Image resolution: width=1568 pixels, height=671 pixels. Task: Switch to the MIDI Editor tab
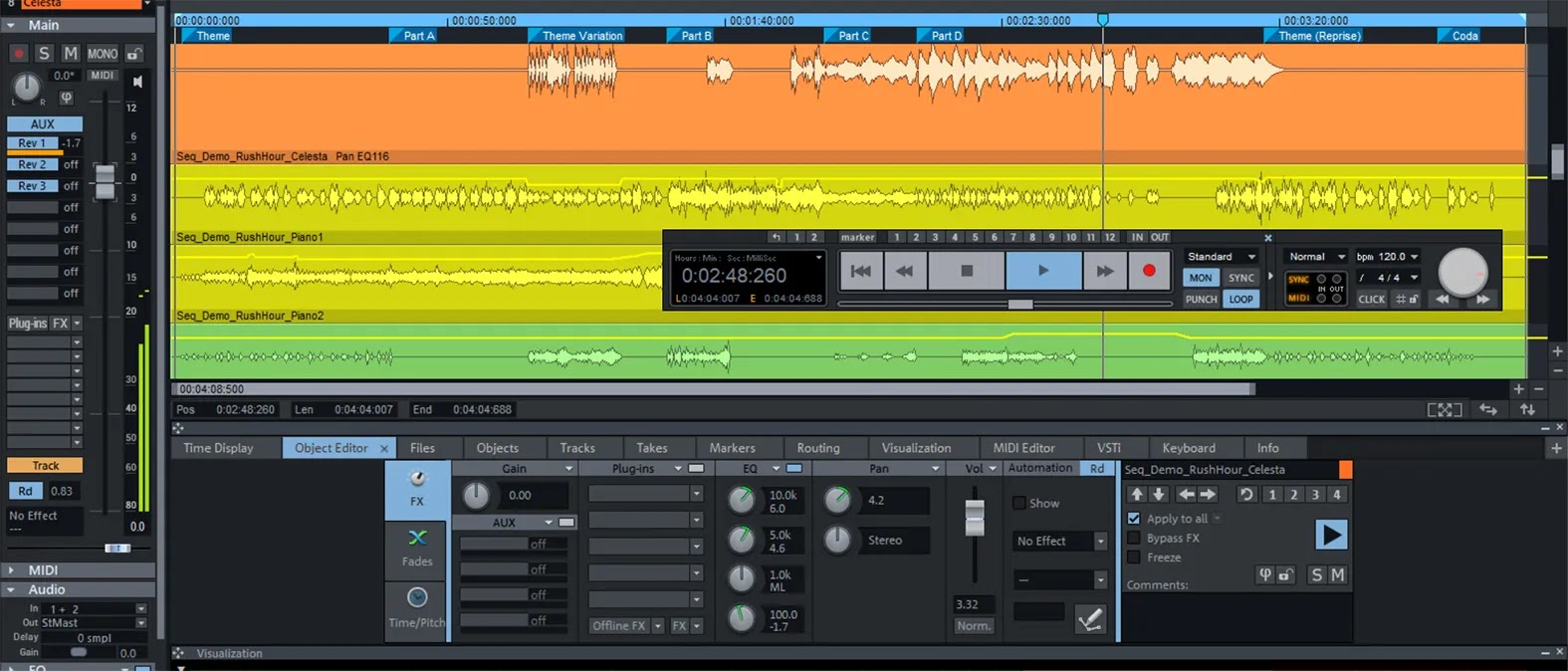tap(1023, 448)
